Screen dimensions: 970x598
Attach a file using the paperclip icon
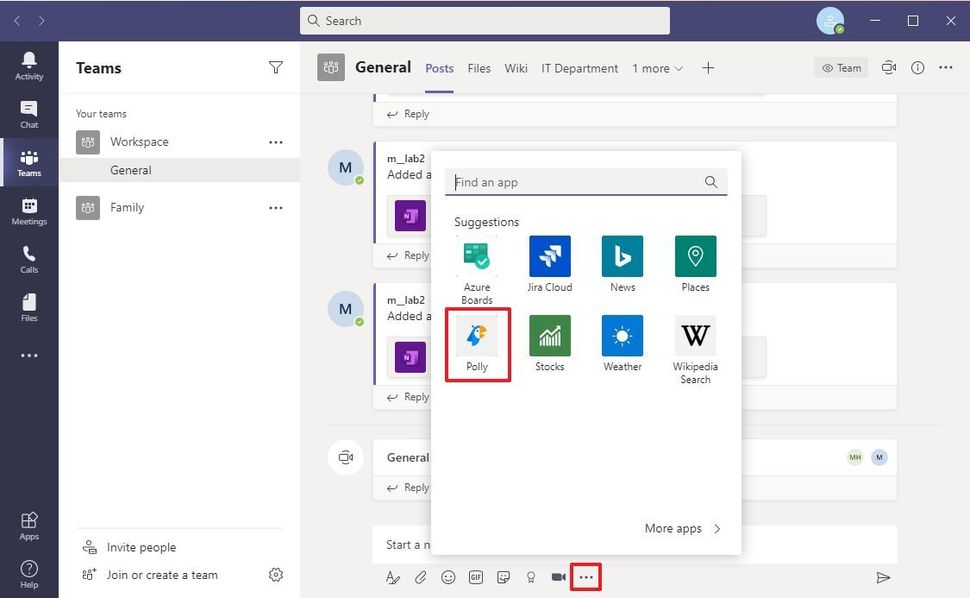point(420,577)
